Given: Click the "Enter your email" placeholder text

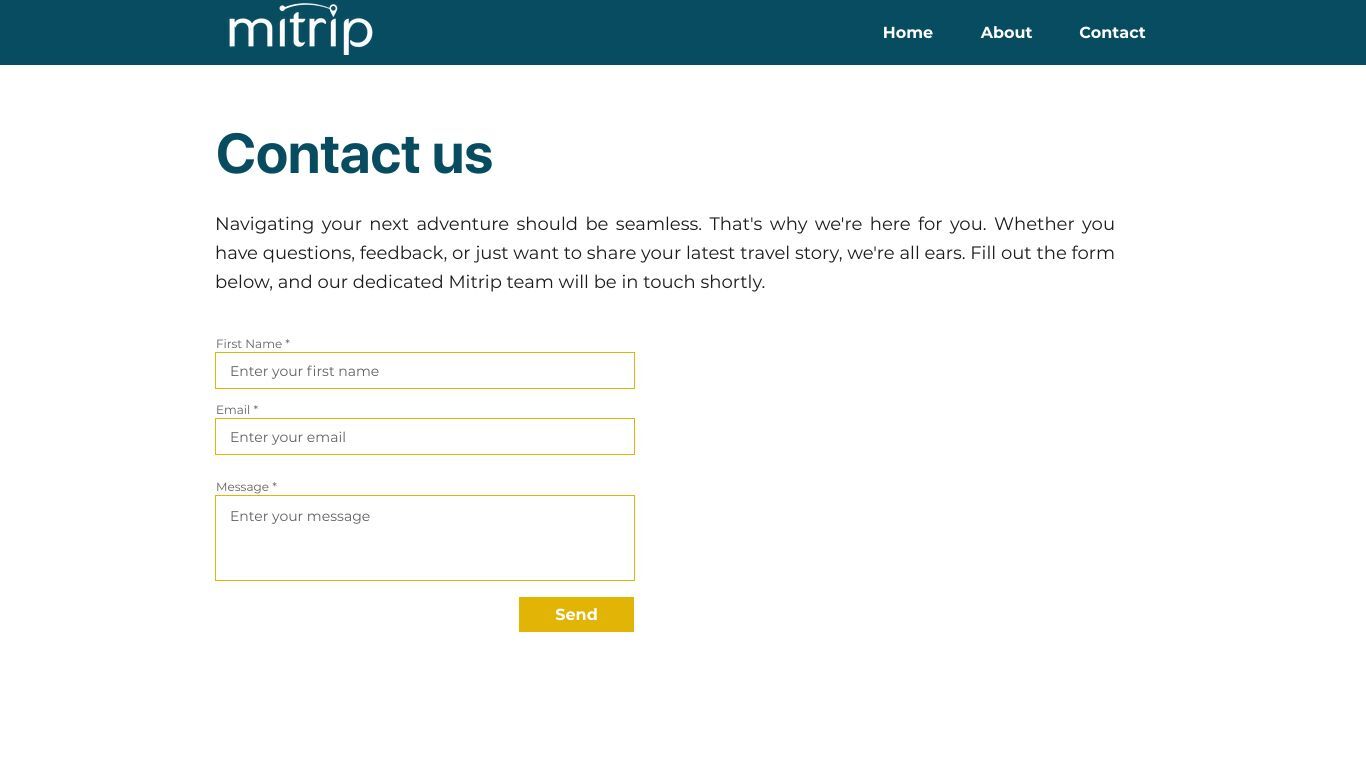Looking at the screenshot, I should tap(288, 437).
